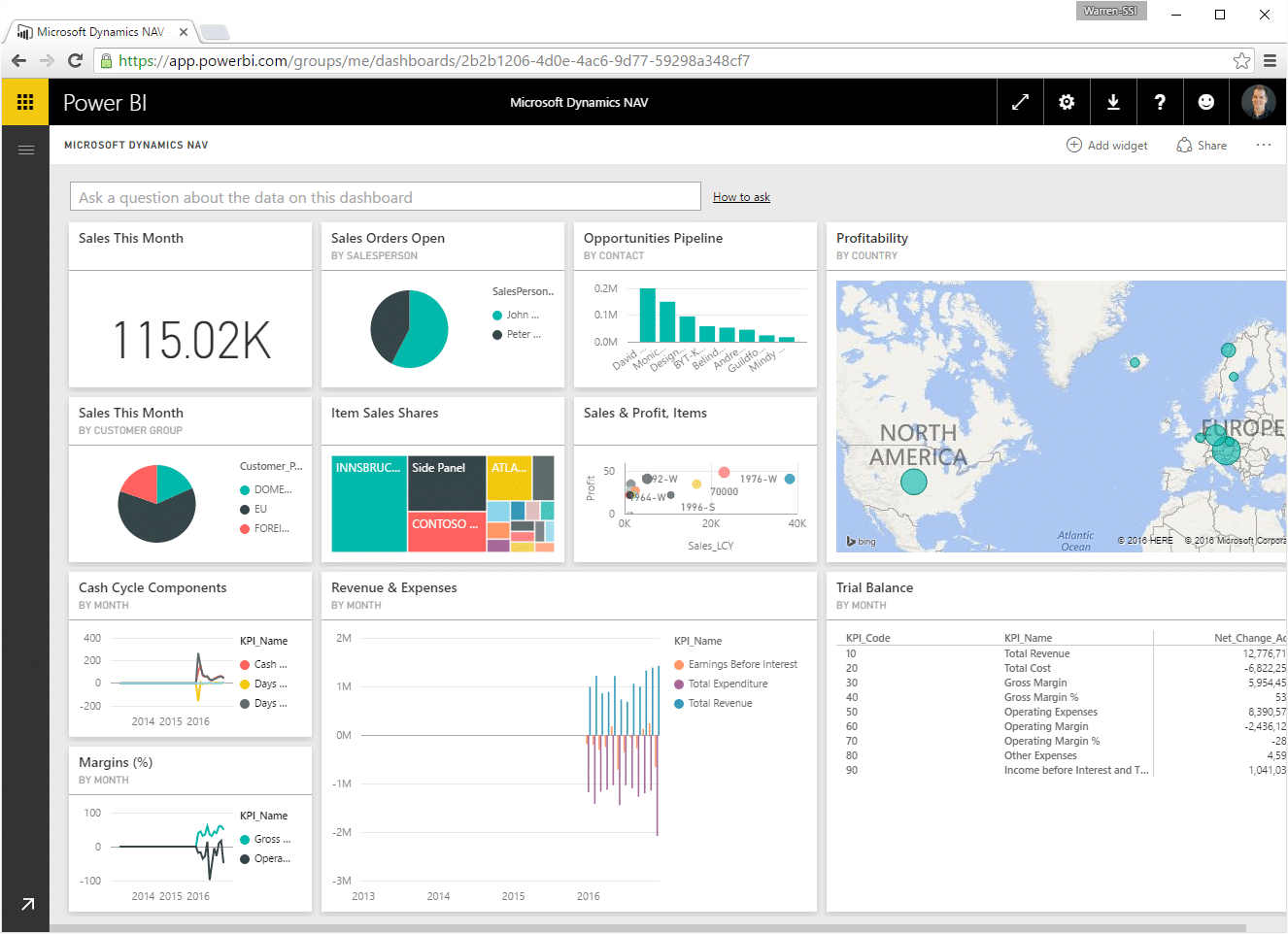Click the smiley feedback icon
The width and height of the screenshot is (1288, 934).
pyautogui.click(x=1206, y=102)
